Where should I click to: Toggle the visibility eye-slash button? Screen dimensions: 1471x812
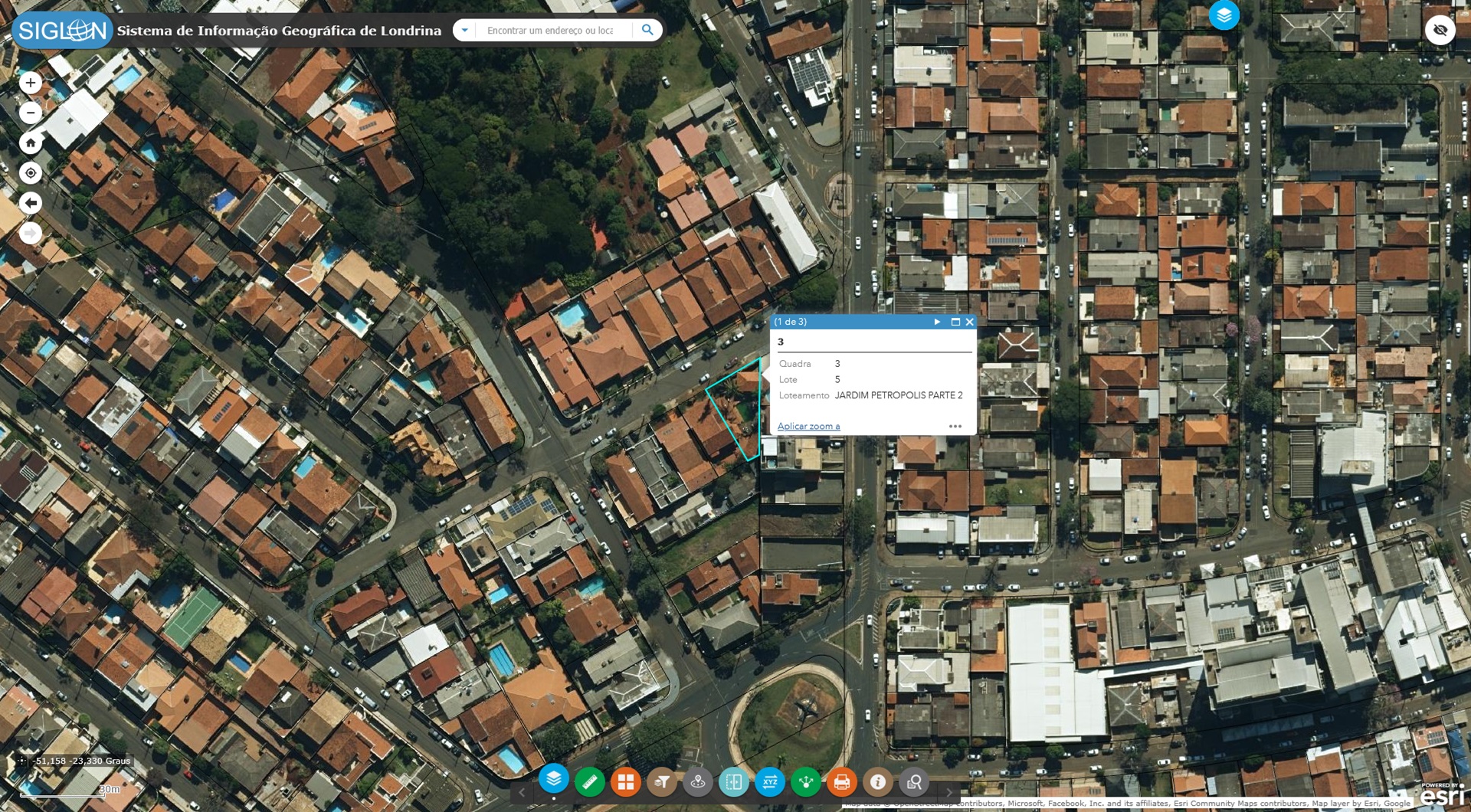pyautogui.click(x=1440, y=31)
